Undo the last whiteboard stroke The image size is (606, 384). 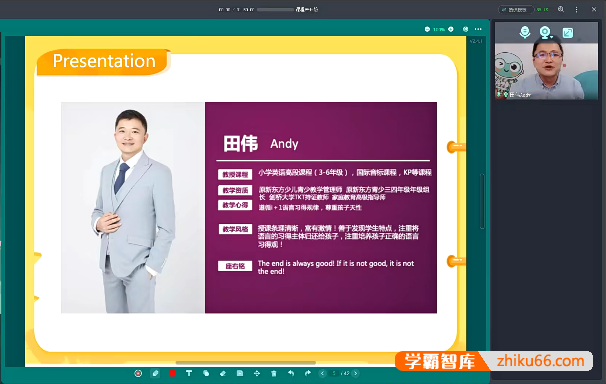(x=291, y=373)
